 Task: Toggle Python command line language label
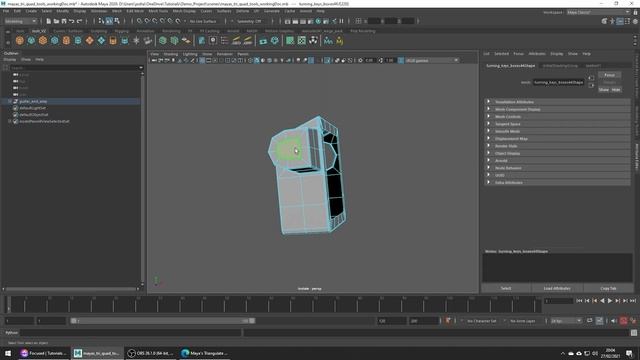pyautogui.click(x=11, y=333)
